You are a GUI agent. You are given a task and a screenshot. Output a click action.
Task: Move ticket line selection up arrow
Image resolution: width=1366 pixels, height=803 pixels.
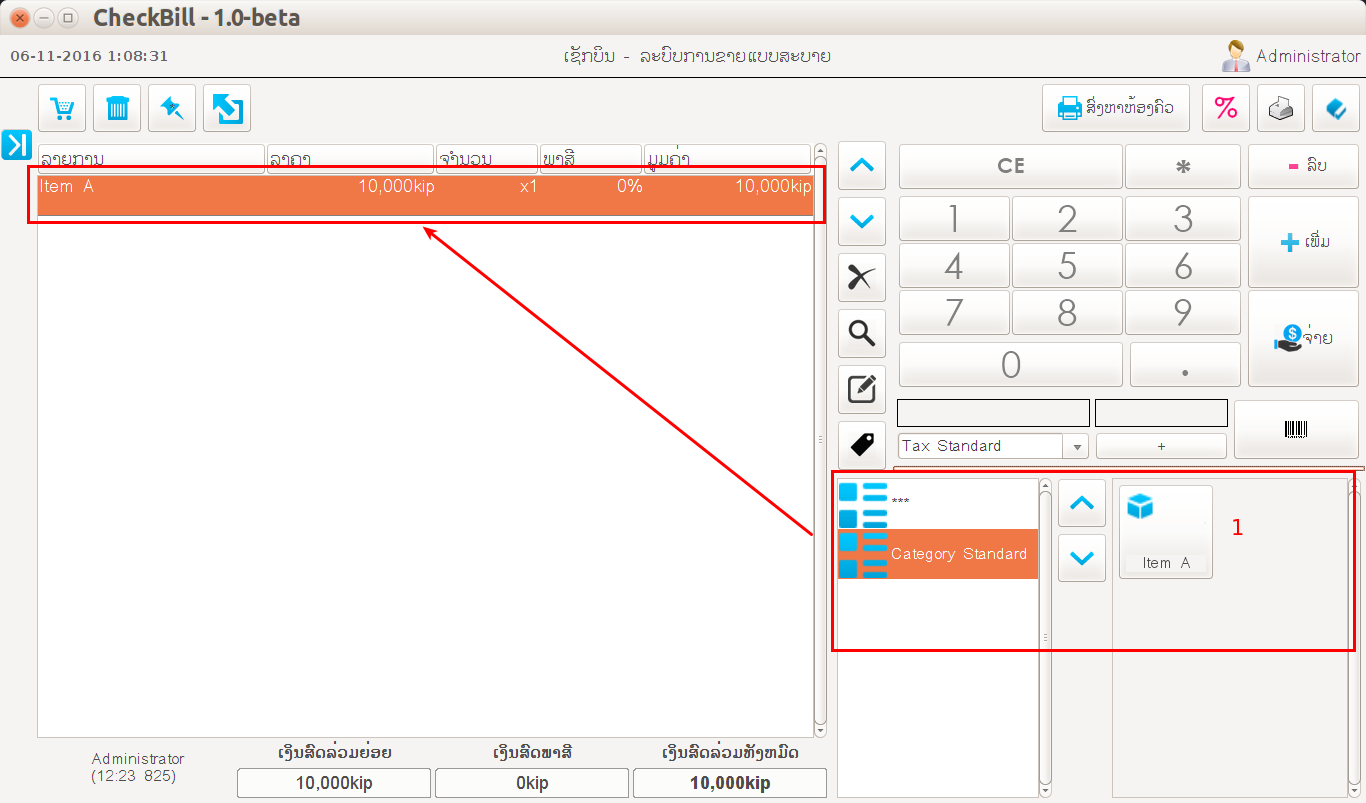point(861,166)
